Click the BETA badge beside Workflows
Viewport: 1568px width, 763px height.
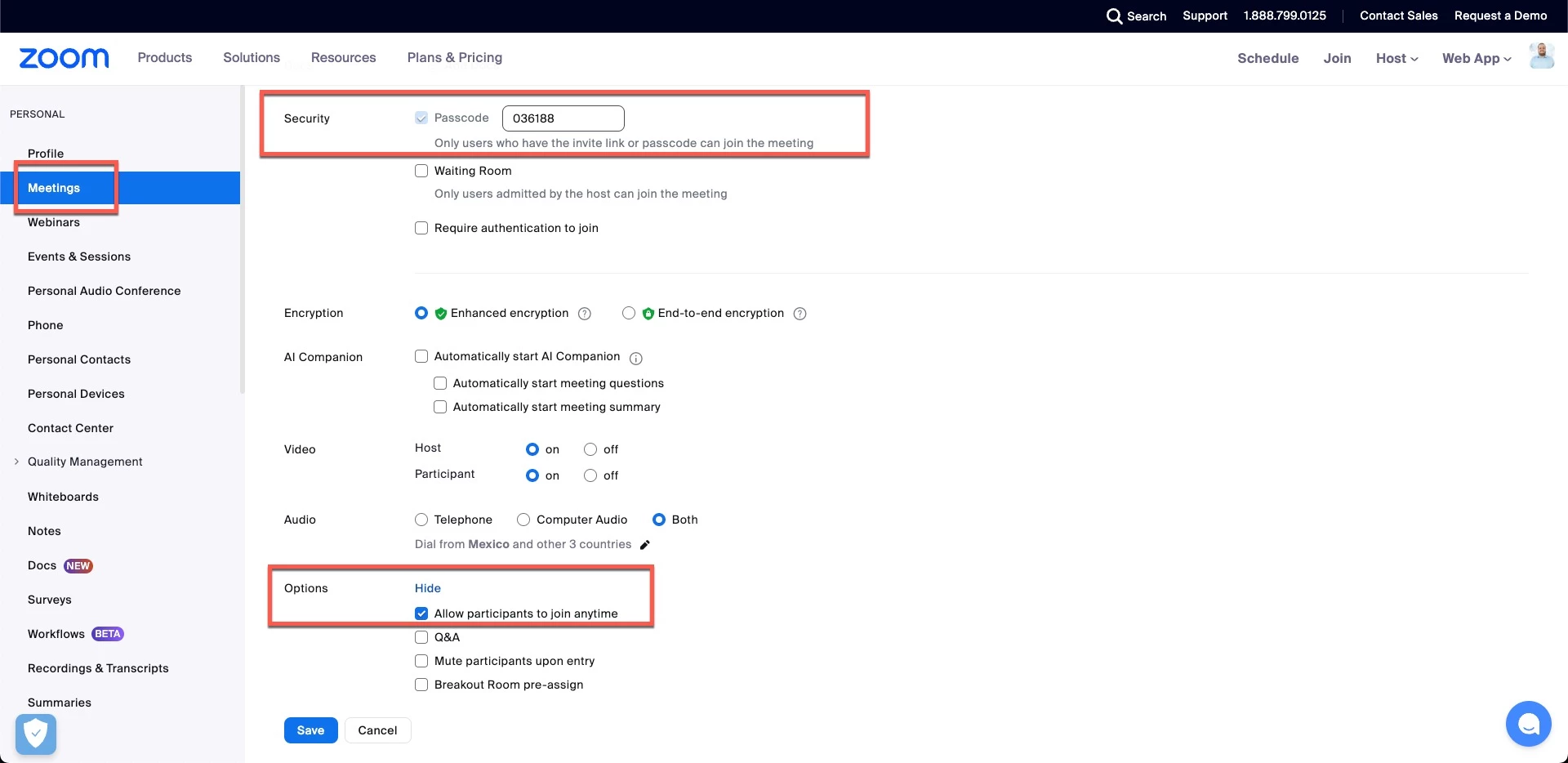(x=108, y=634)
